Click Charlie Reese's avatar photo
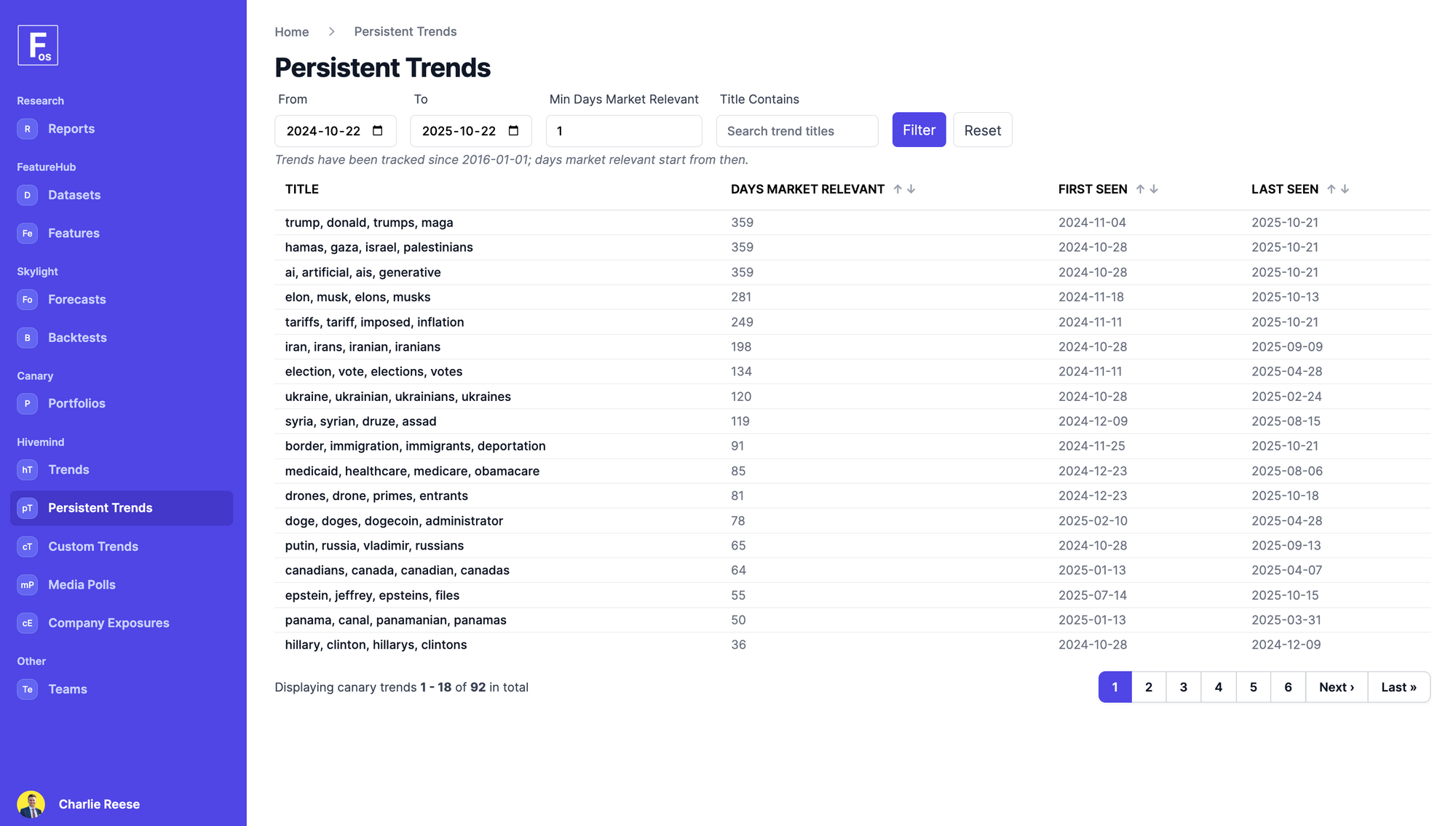Viewport: 1456px width, 826px height. coord(31,804)
